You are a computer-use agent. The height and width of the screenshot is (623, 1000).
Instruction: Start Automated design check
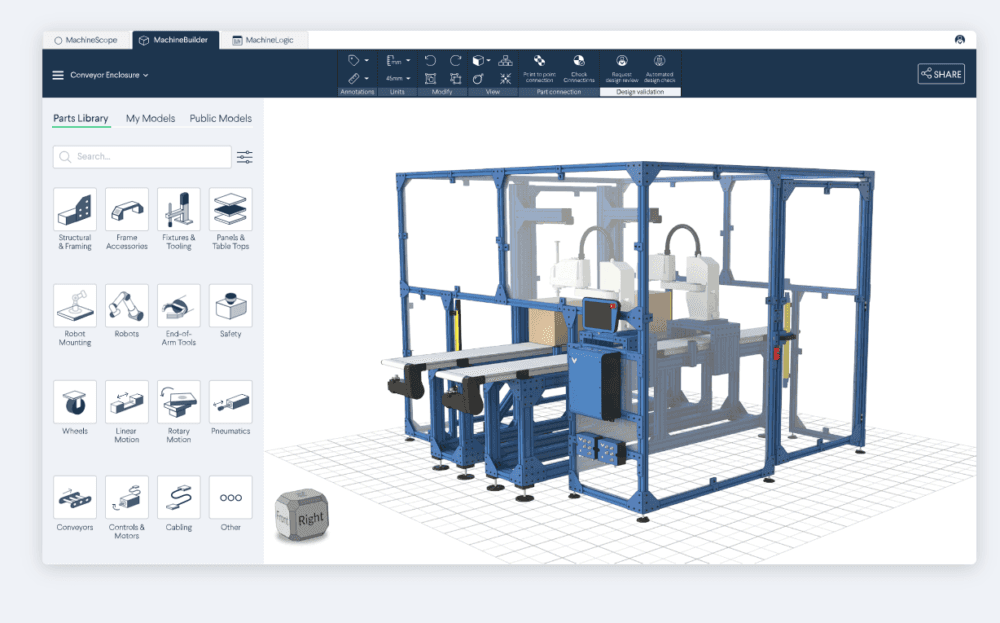coord(659,68)
